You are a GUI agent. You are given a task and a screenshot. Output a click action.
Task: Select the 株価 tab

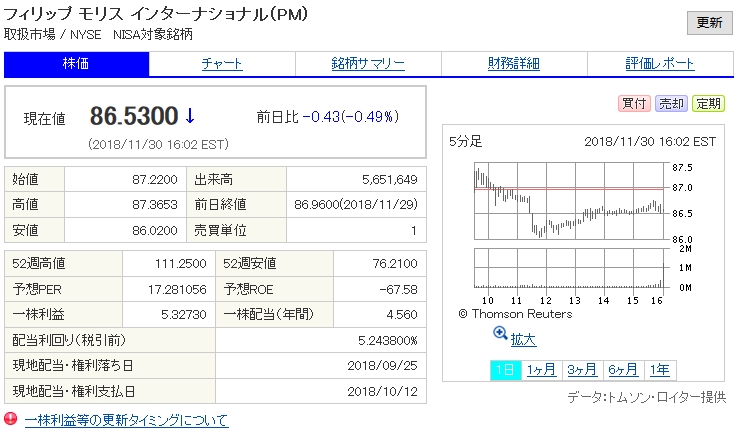click(77, 64)
